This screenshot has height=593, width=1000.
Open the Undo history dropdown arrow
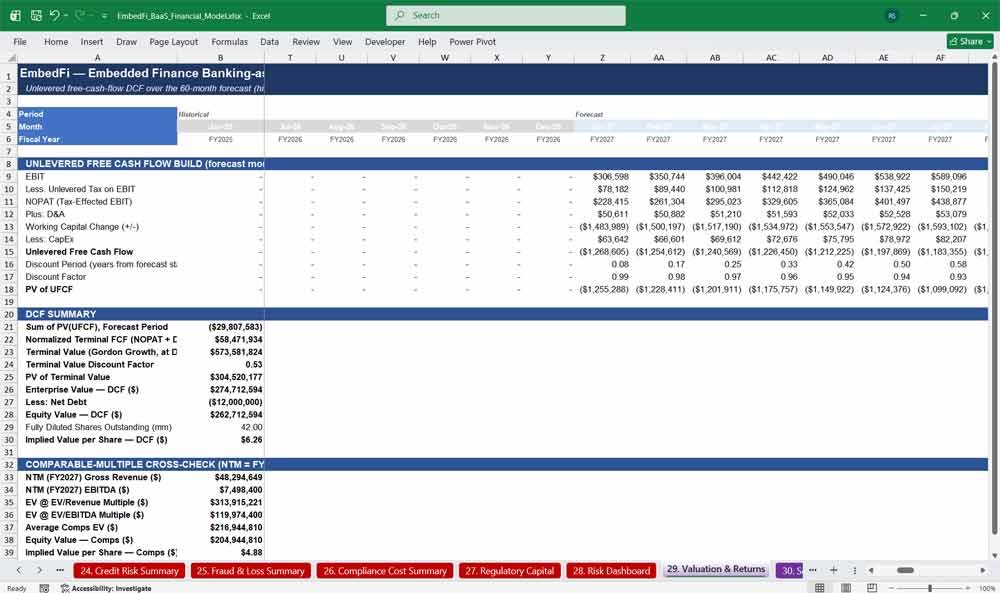point(66,16)
